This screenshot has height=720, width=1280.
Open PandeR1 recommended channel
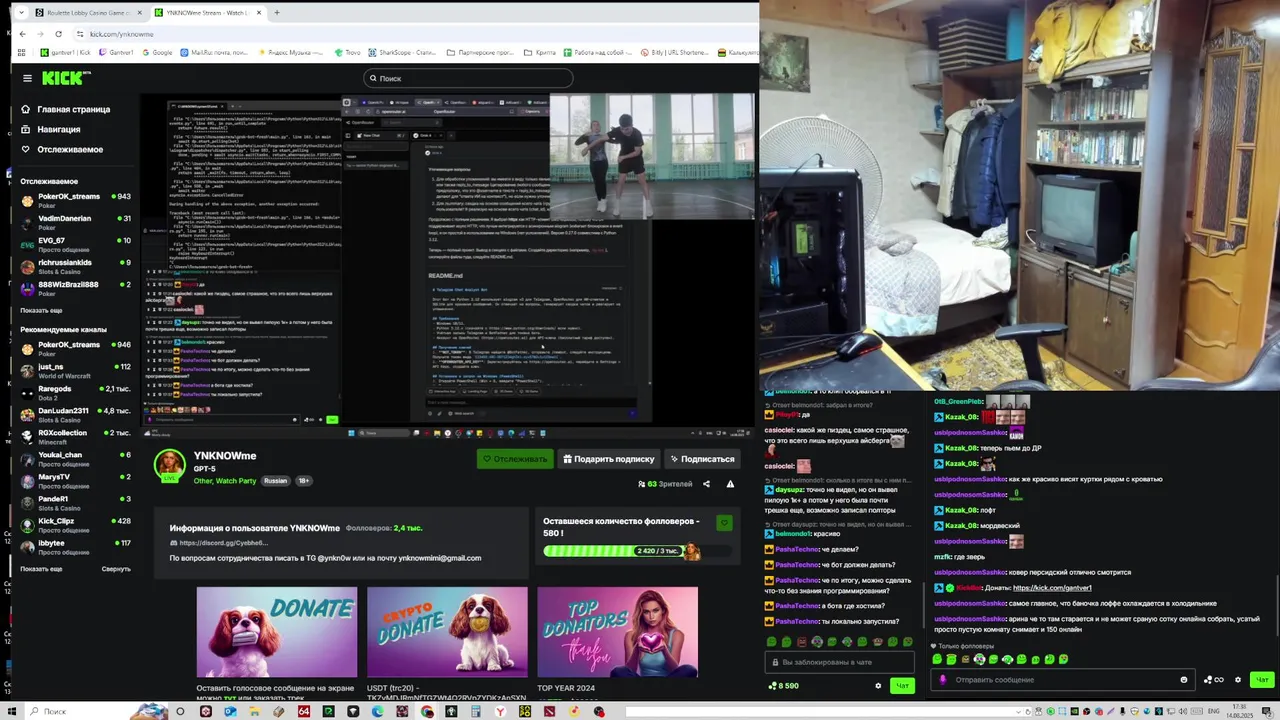pyautogui.click(x=76, y=502)
